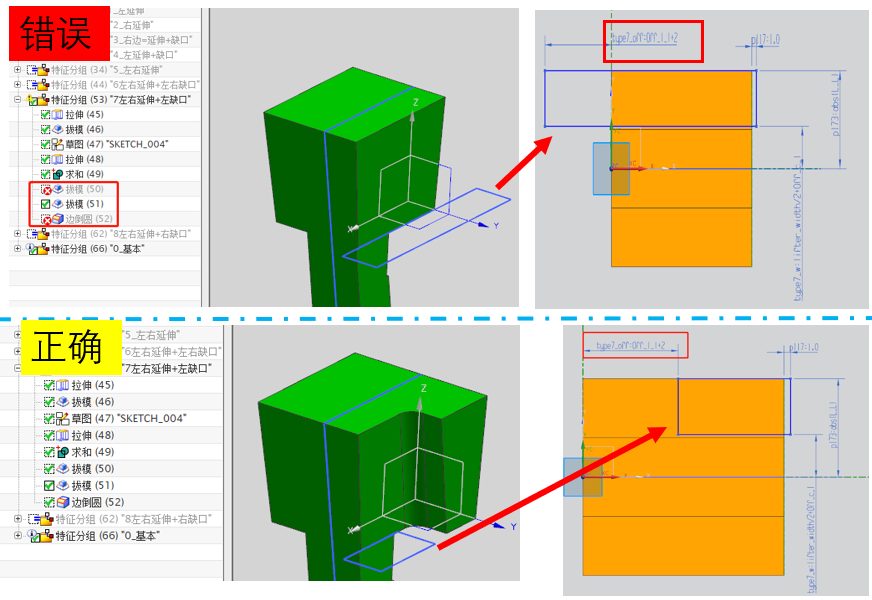Select dimension type7_off:Off_l_l+2 in lower sketch
The height and width of the screenshot is (600, 872).
pyautogui.click(x=631, y=345)
